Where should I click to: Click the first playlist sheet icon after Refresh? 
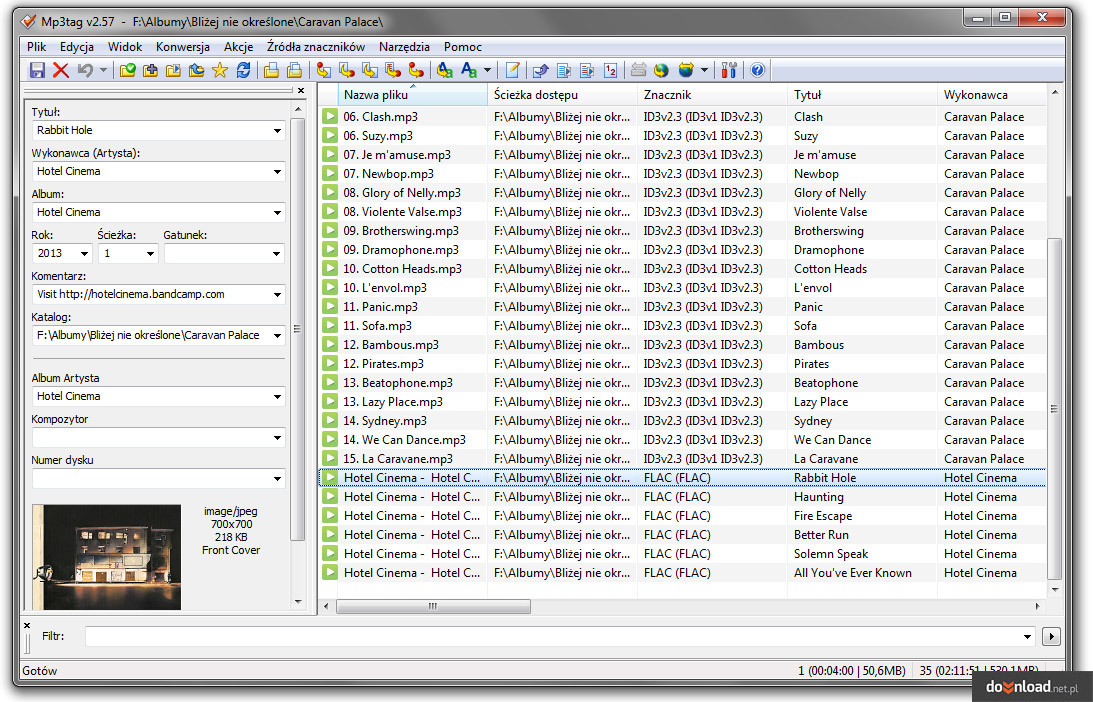pos(271,70)
